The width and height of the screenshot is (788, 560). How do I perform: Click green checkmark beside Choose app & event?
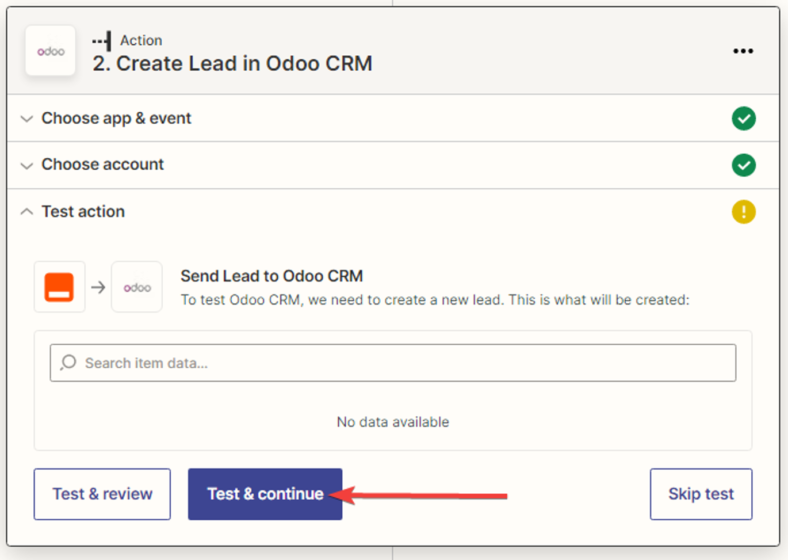click(743, 119)
